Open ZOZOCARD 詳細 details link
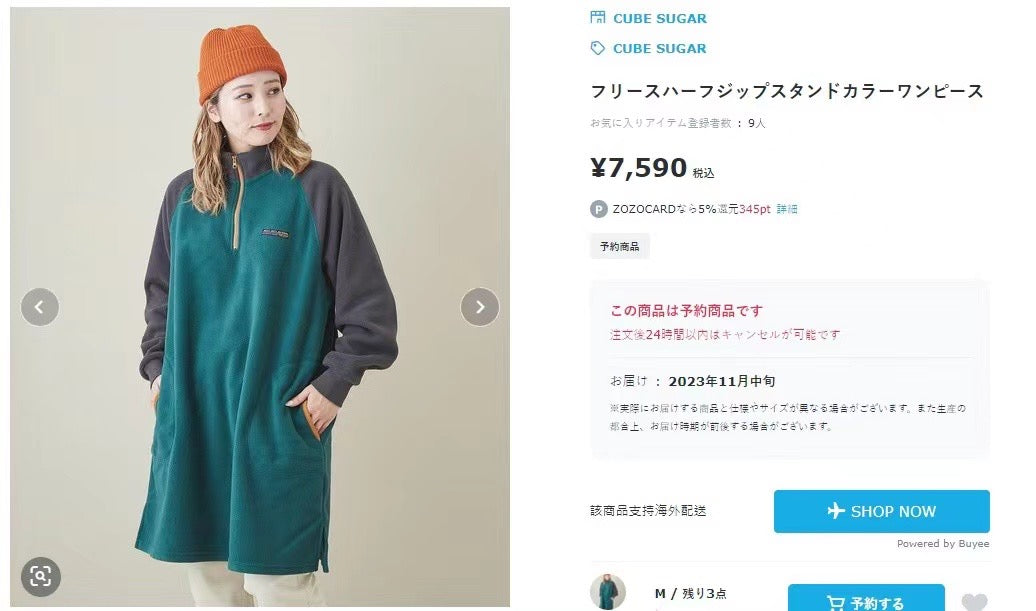Viewport: 1036px width, 611px height. click(x=787, y=209)
